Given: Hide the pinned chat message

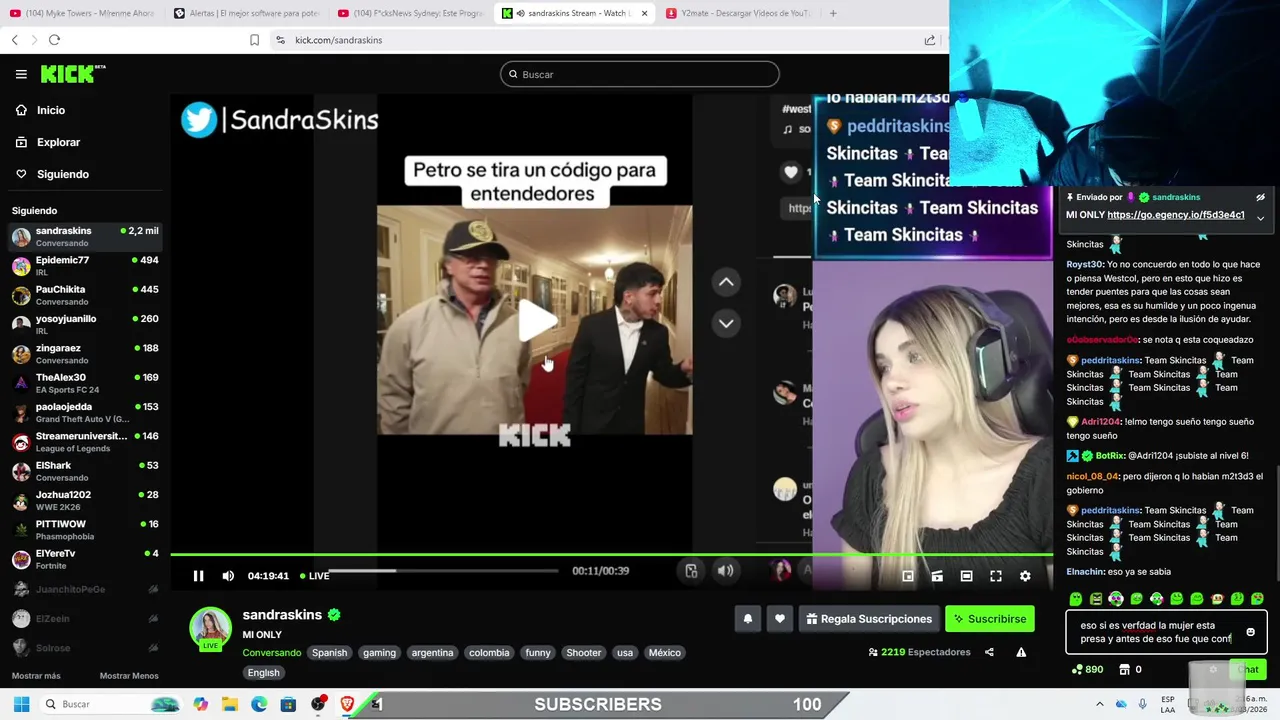Looking at the screenshot, I should [1260, 197].
